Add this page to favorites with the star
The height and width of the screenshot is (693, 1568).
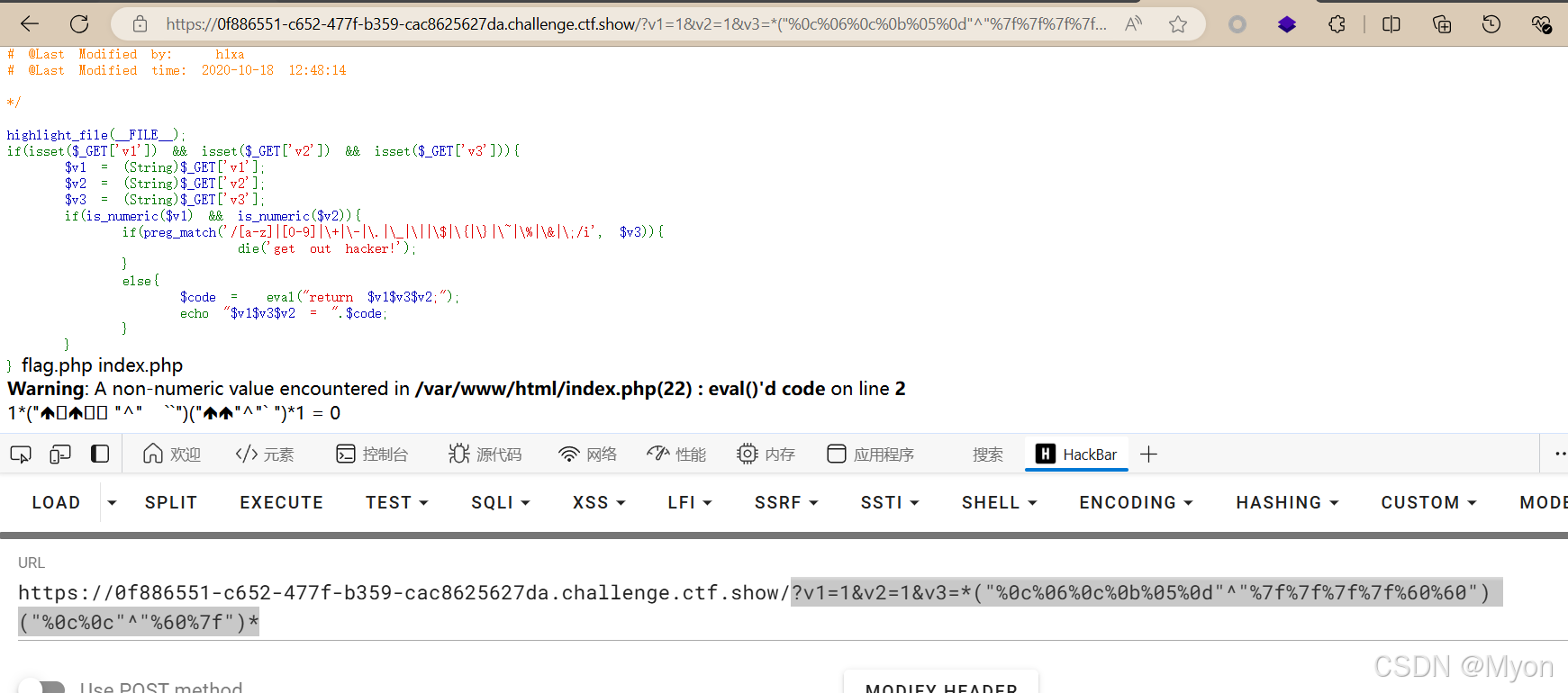click(1178, 24)
